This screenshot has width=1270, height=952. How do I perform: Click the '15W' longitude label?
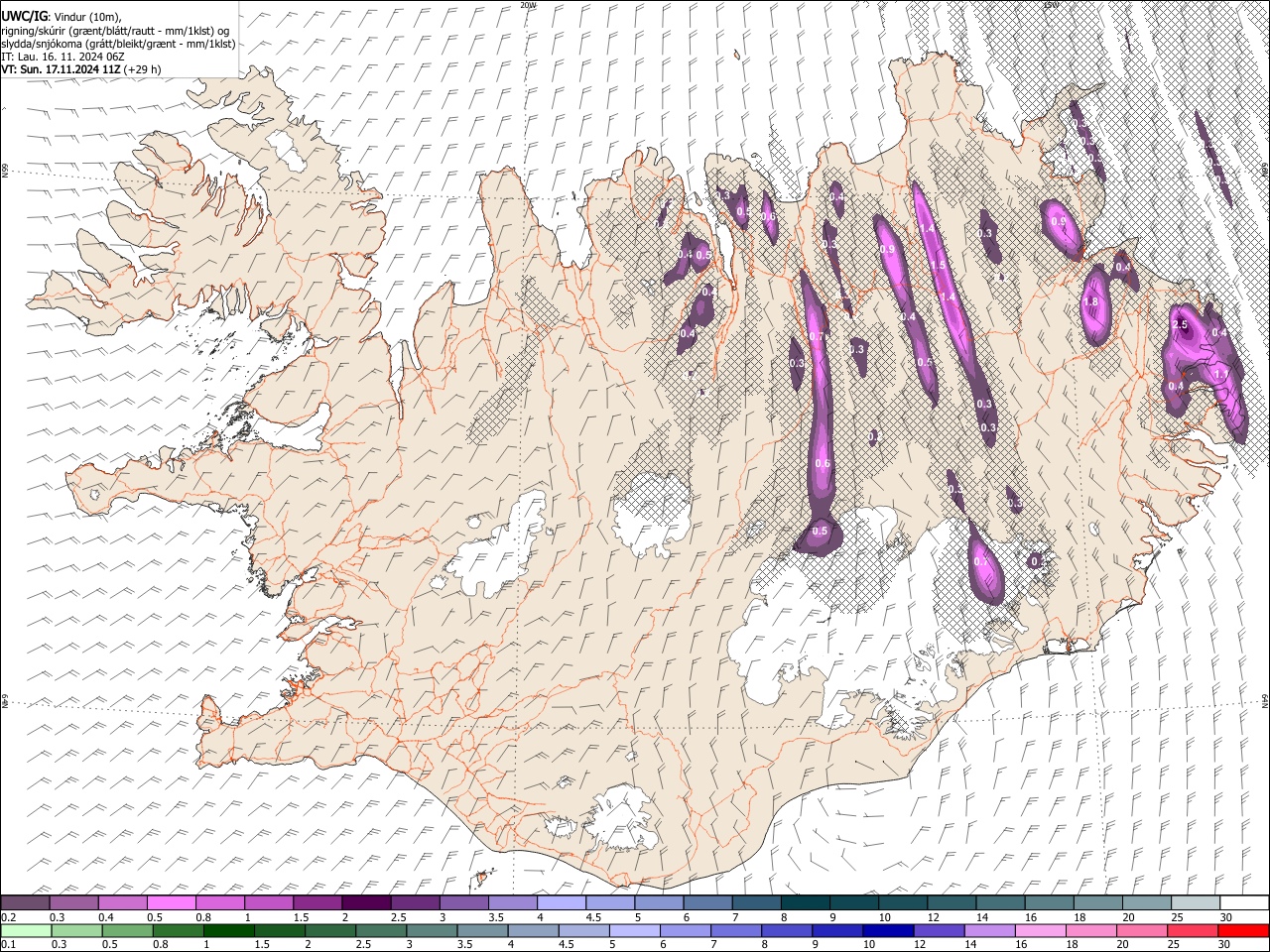tap(1051, 5)
